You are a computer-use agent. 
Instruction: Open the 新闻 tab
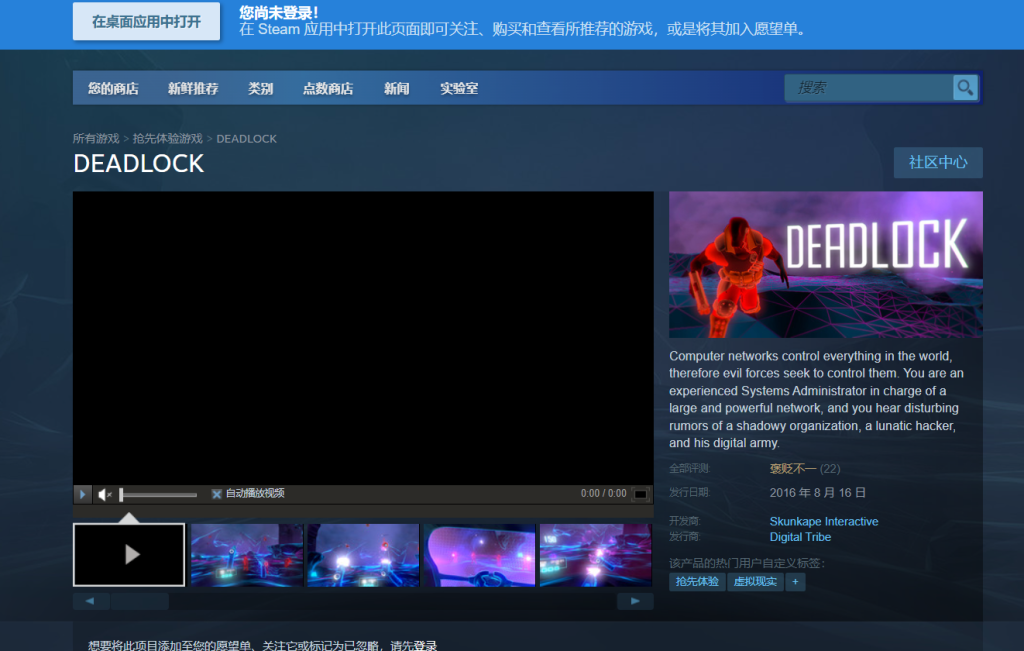click(396, 88)
